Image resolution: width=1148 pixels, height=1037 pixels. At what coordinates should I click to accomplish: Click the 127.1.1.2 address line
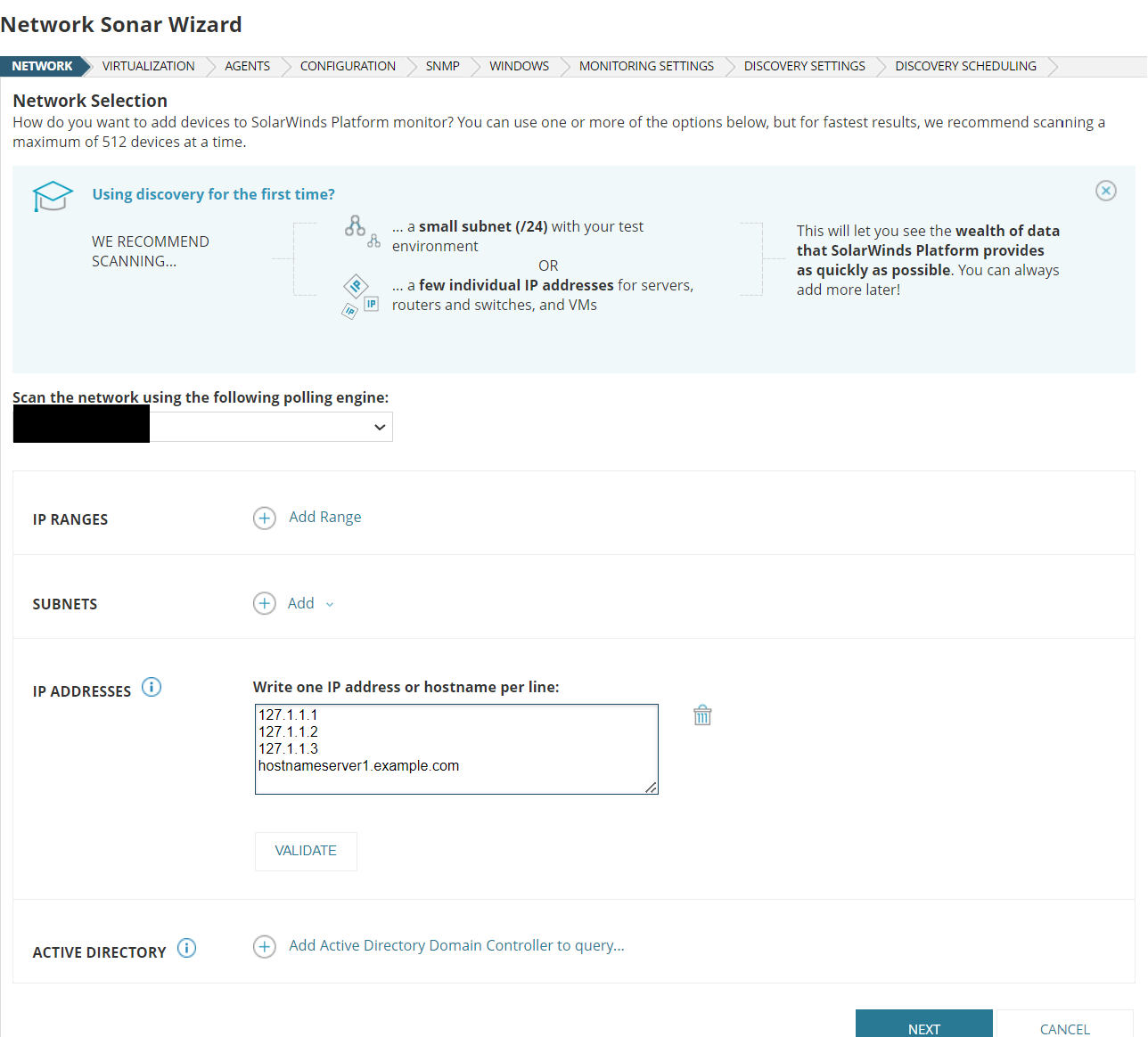pos(288,731)
